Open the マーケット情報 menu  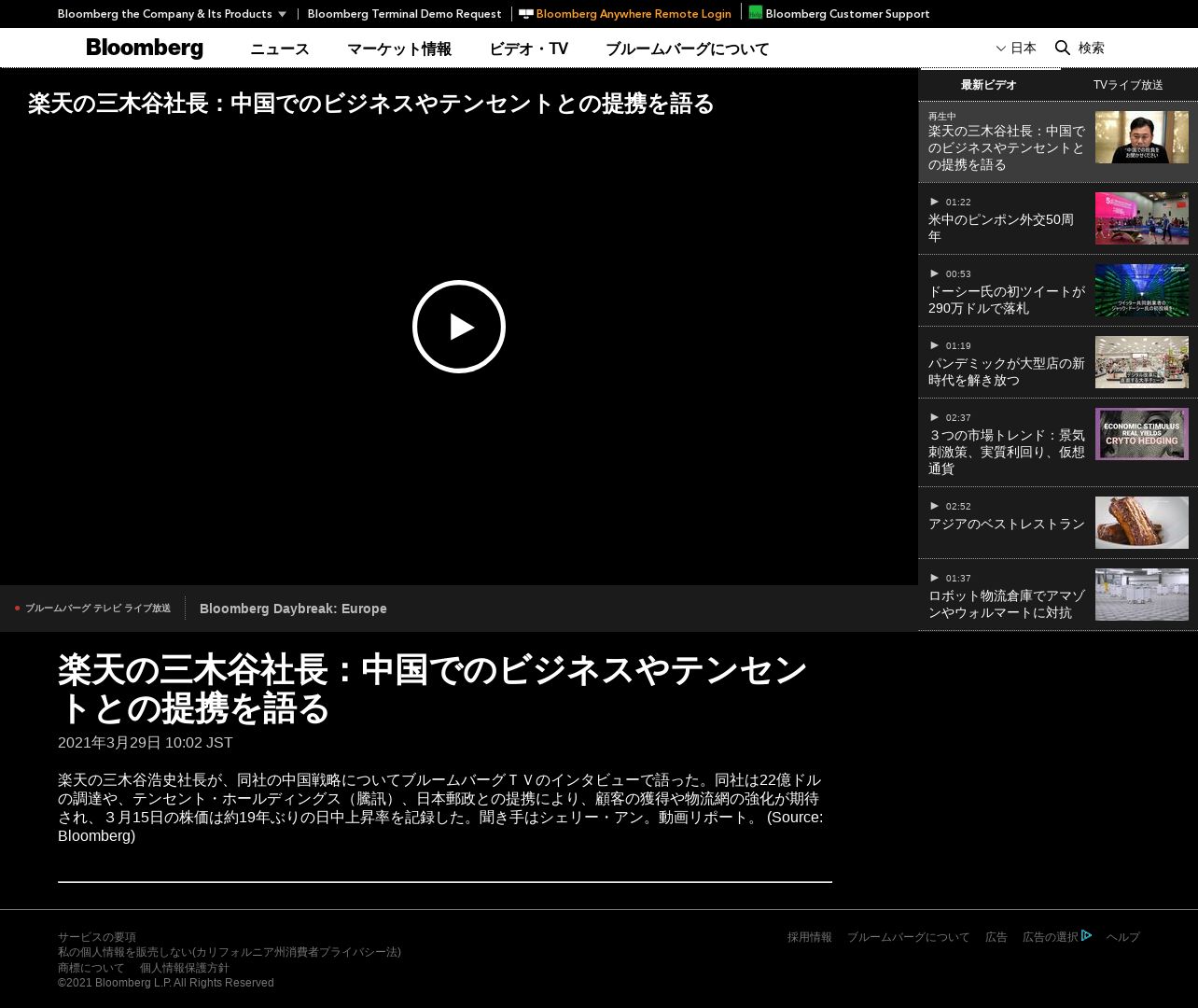click(x=399, y=49)
